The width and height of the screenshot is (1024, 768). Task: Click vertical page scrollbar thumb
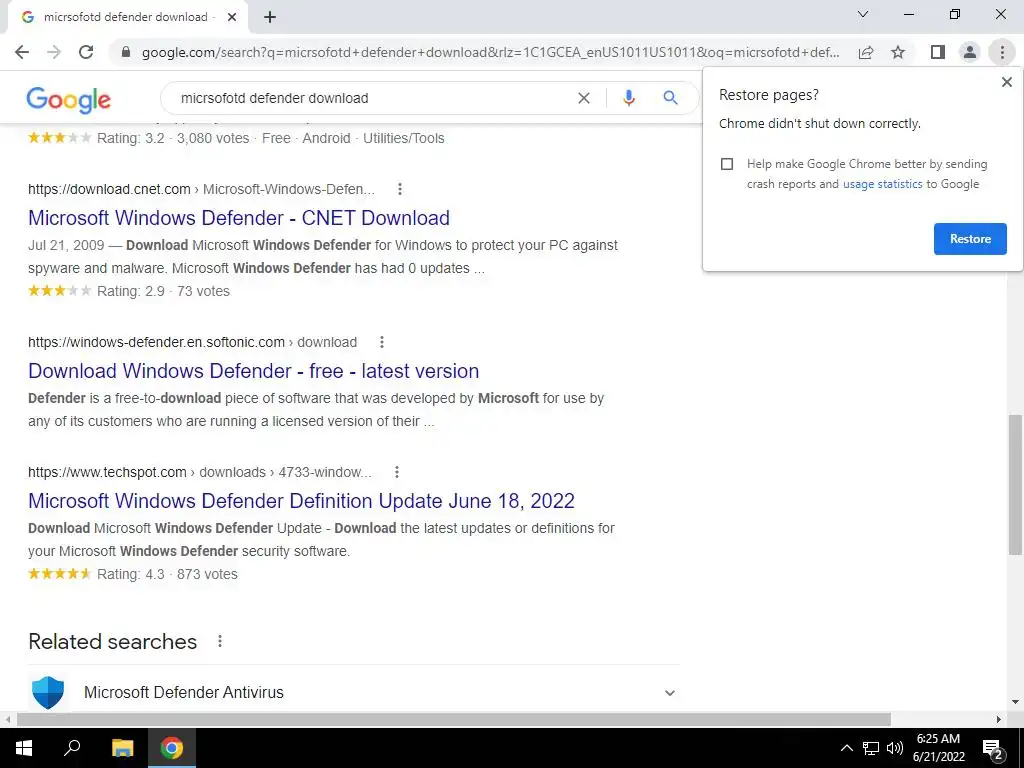[x=1016, y=484]
